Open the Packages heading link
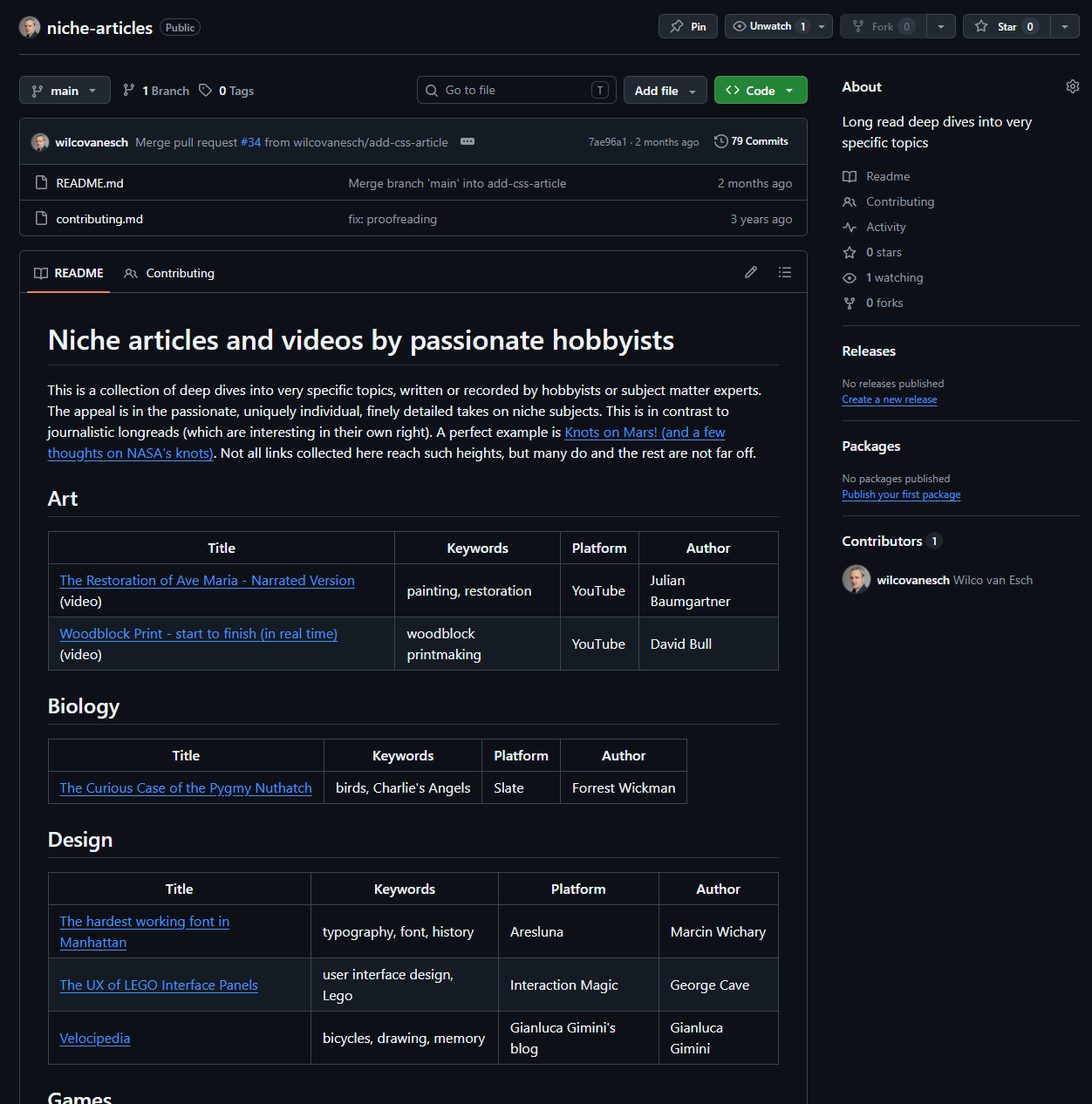Viewport: 1092px width, 1104px height. tap(871, 446)
